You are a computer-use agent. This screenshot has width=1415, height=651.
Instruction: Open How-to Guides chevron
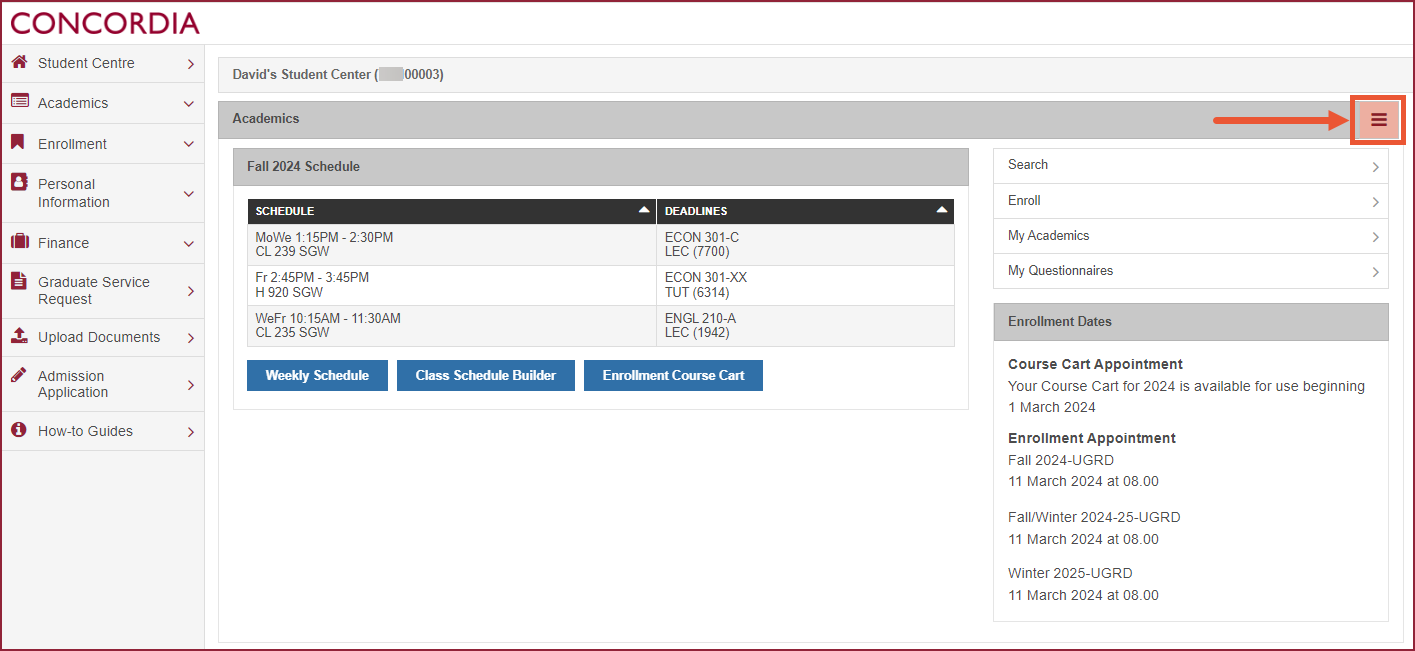[x=190, y=432]
